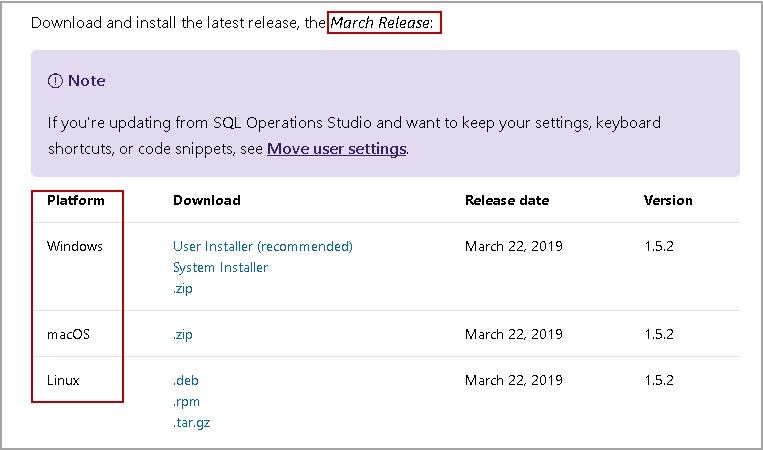The image size is (763, 450).
Task: Download the Linux .tar.gz archive
Action: [191, 423]
